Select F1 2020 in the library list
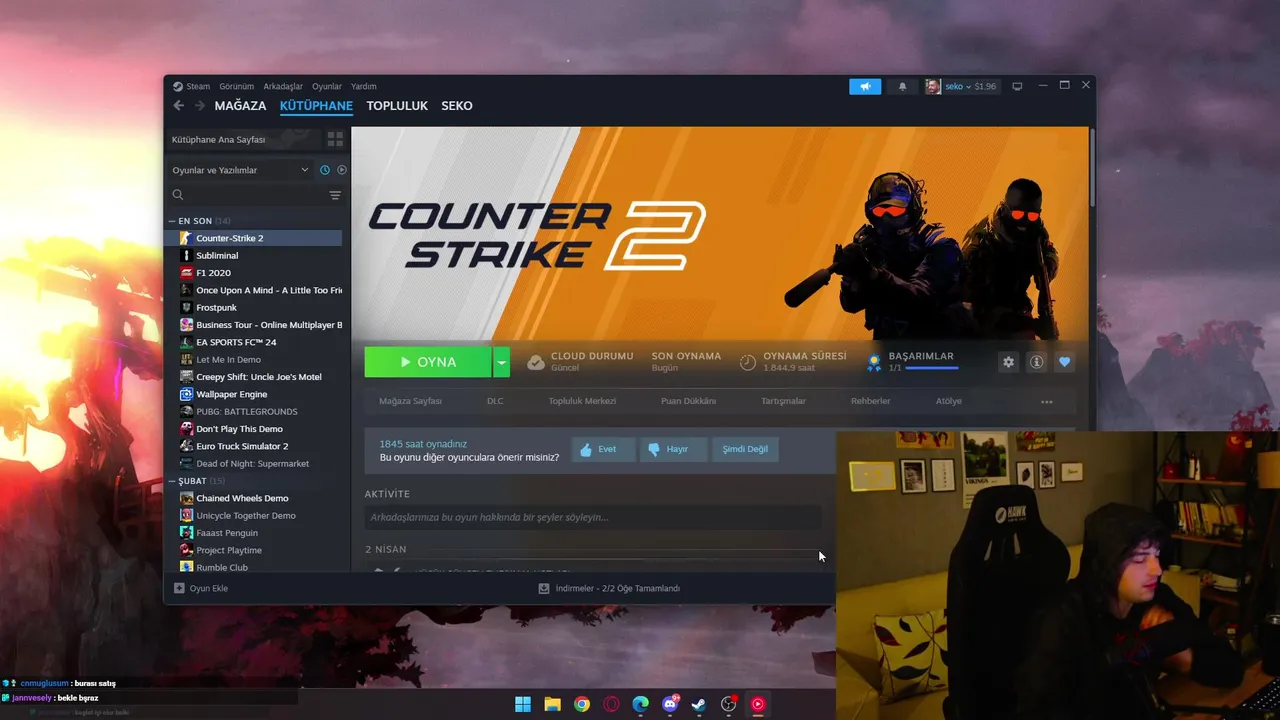 (253, 273)
